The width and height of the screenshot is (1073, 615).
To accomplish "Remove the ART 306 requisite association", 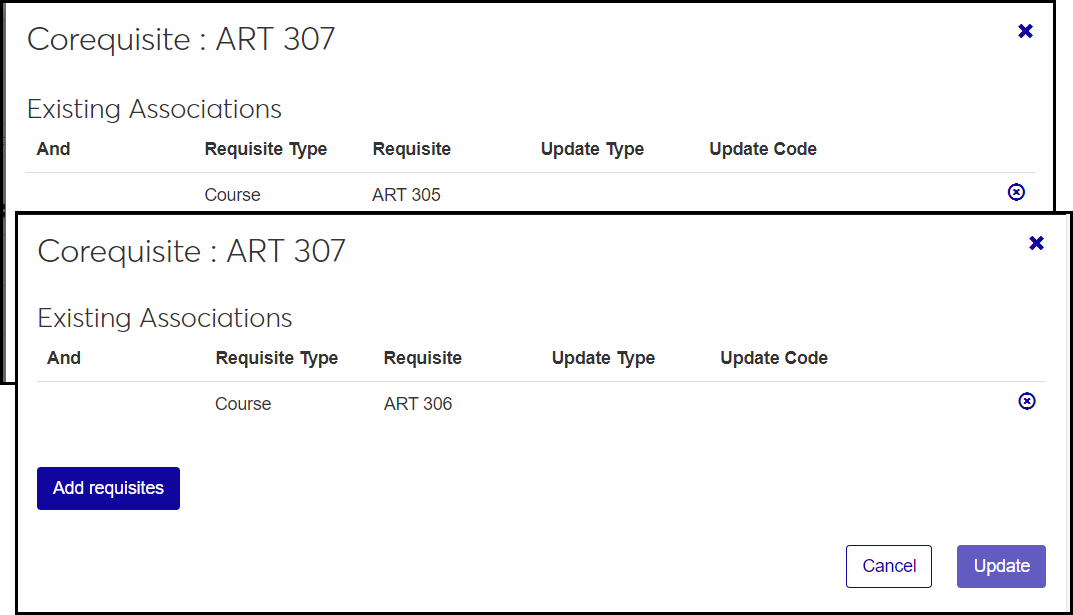I will 1026,401.
